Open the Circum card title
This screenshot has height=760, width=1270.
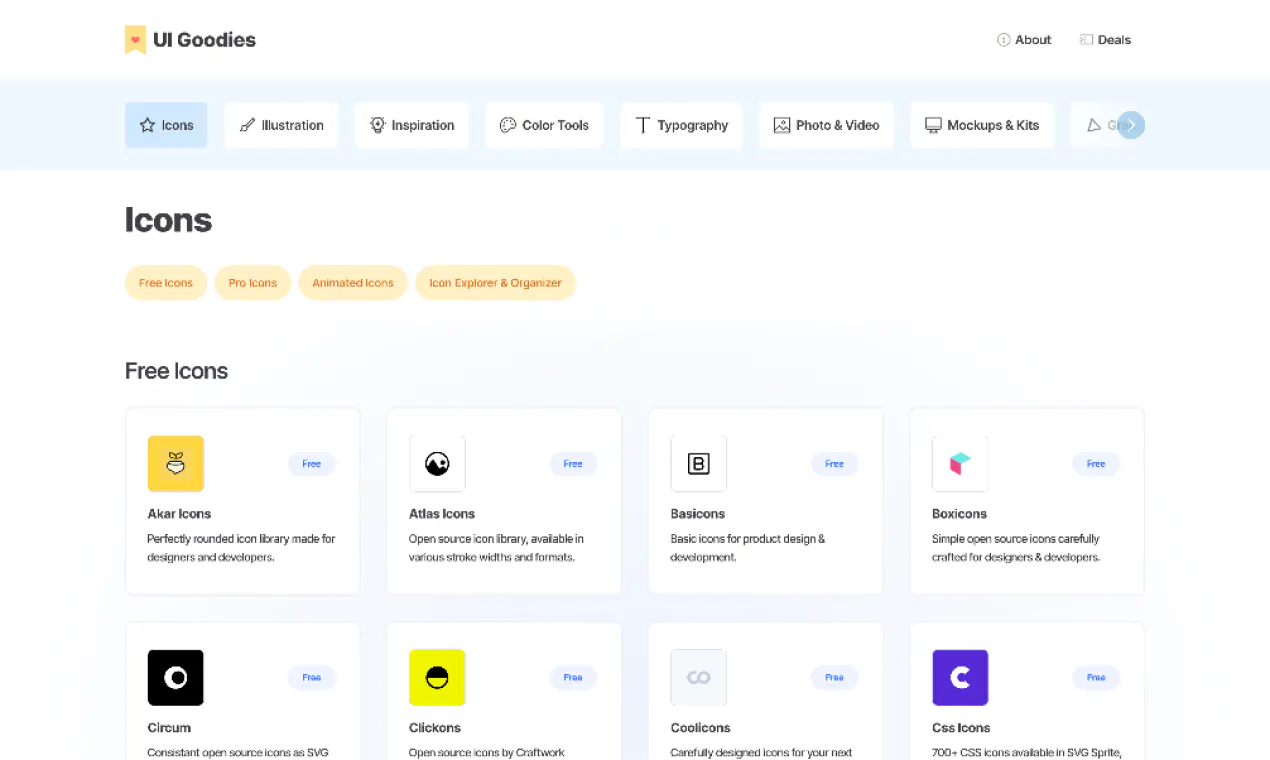coord(169,728)
